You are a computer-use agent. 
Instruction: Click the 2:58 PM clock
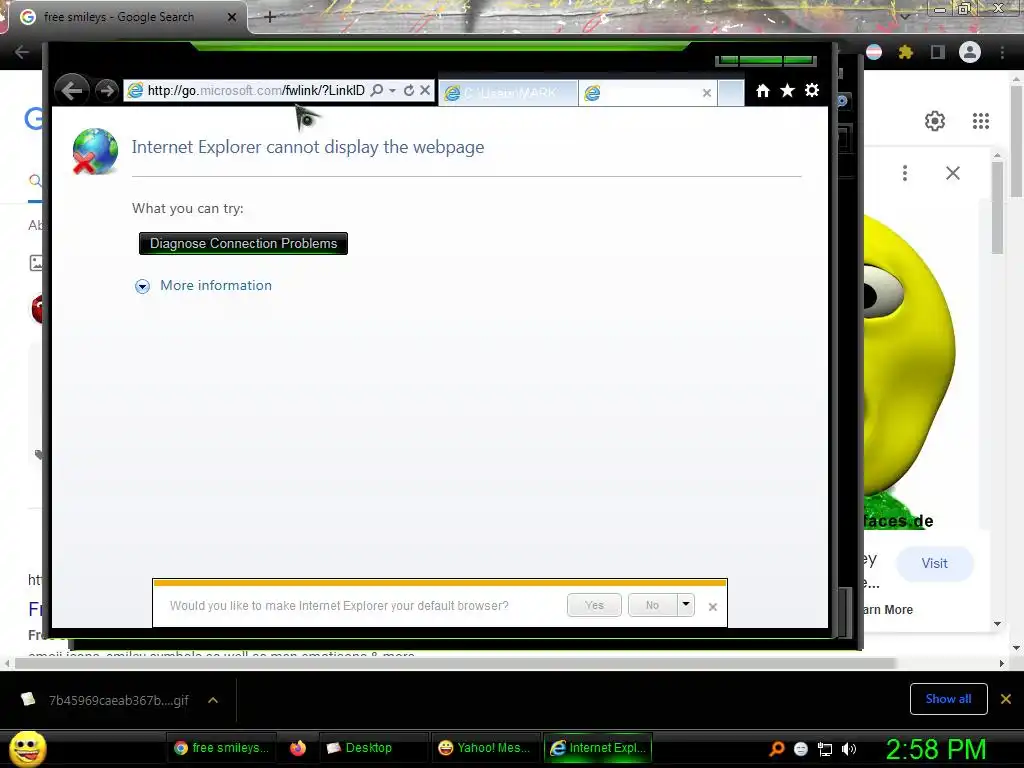click(936, 749)
